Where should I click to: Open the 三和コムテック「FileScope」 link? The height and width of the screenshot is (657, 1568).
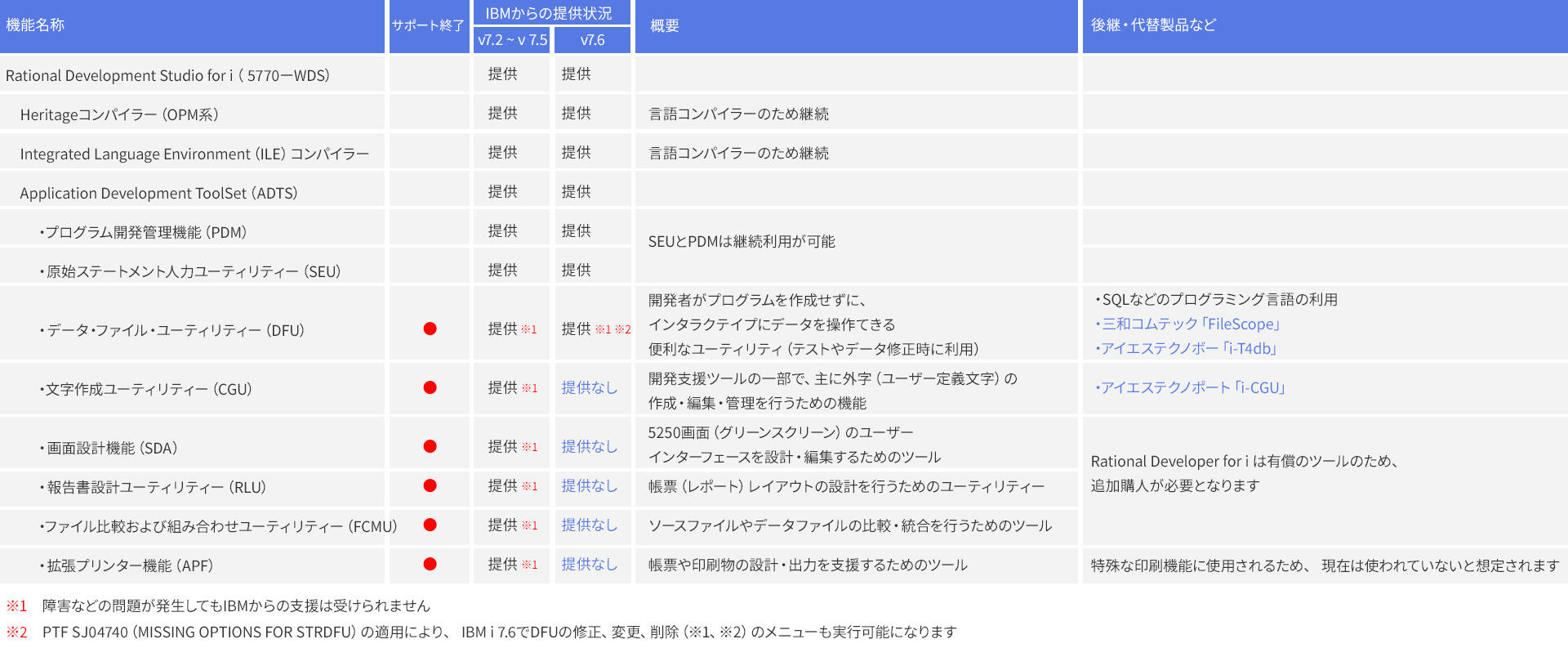point(1189,324)
